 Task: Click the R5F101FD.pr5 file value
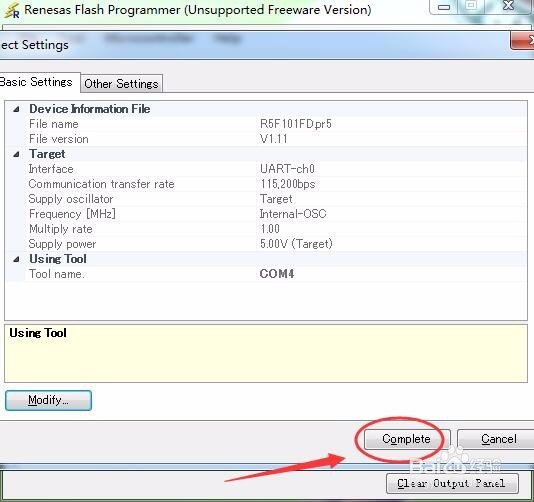pyautogui.click(x=296, y=124)
